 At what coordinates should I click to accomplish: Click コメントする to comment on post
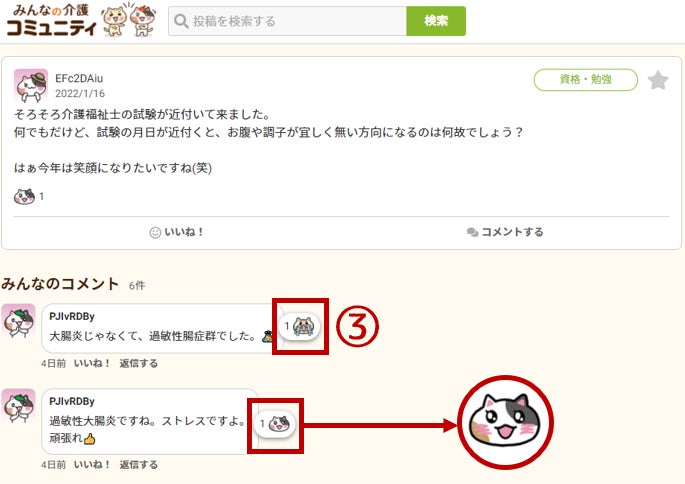[505, 232]
